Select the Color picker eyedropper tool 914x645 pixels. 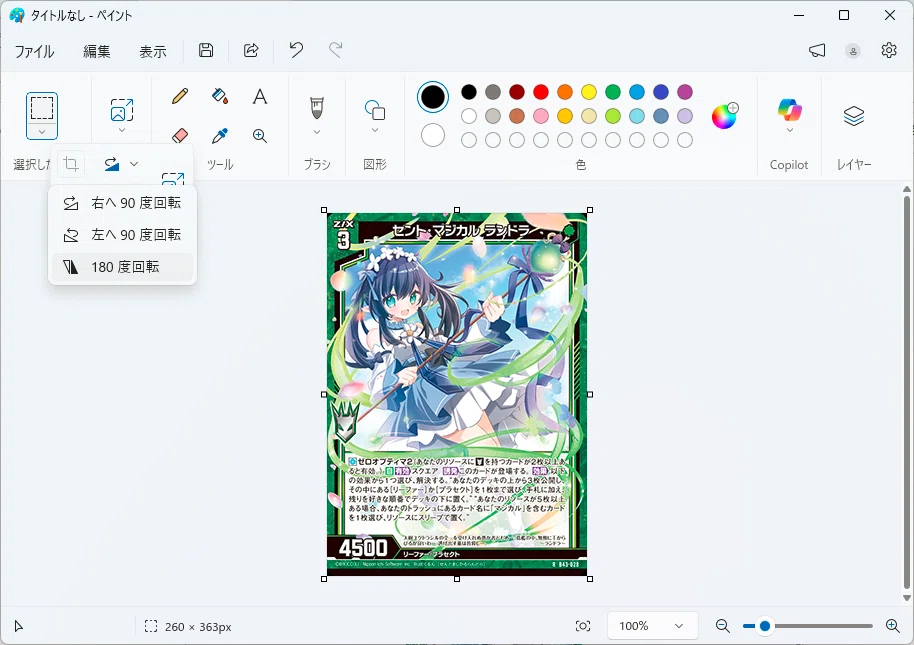coord(220,136)
